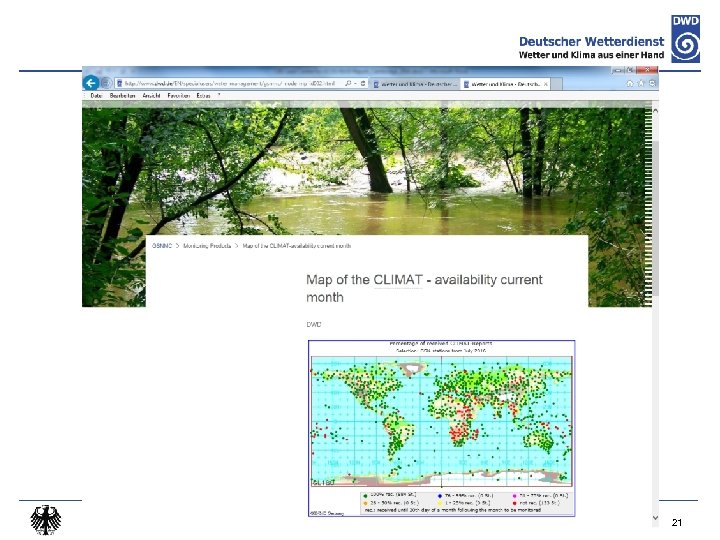This screenshot has width=720, height=540.
Task: Click the Deutscher Wetterdienst title text
Action: (x=591, y=41)
